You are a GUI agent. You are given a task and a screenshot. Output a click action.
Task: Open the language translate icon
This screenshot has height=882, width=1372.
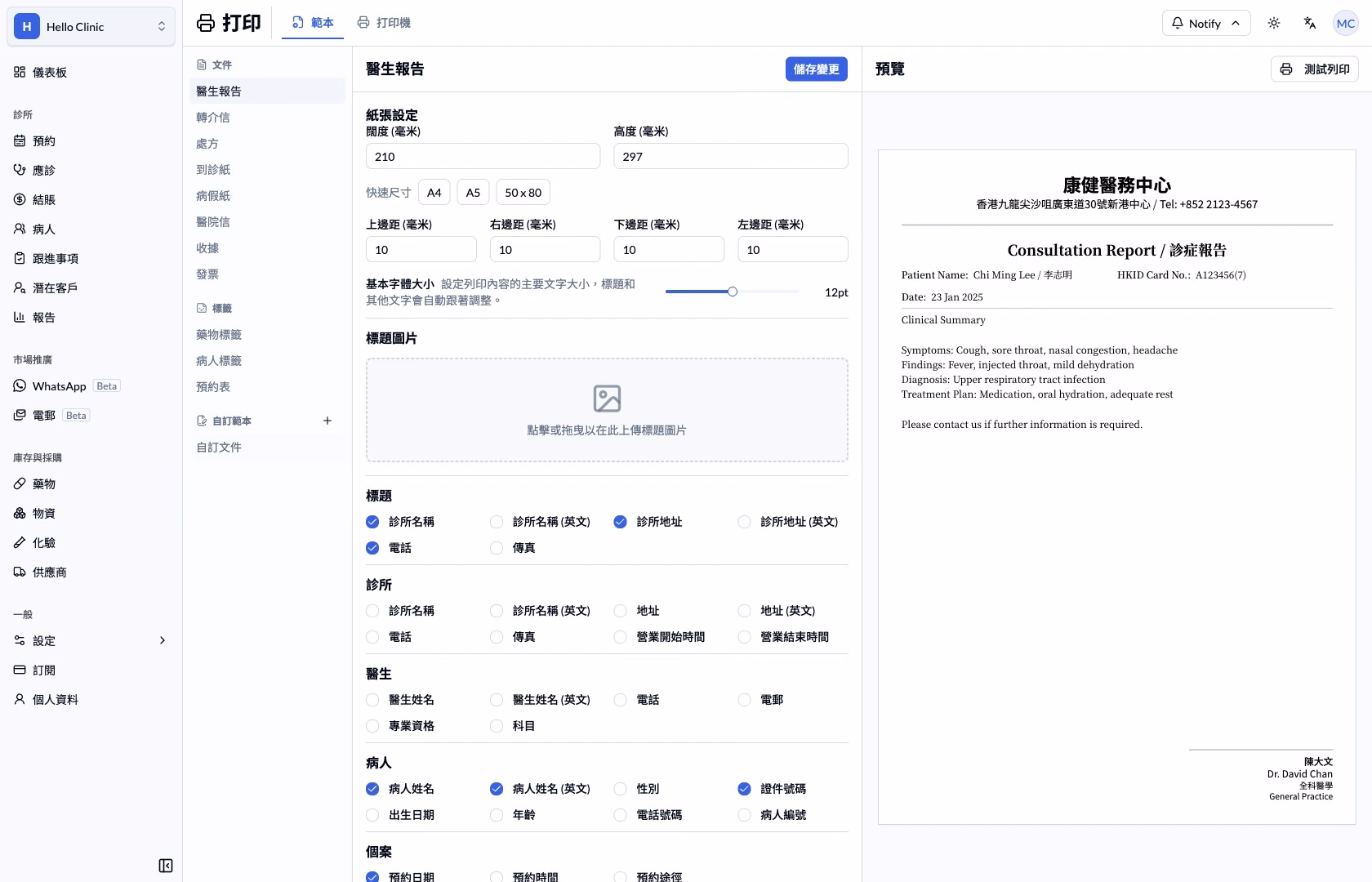[x=1310, y=23]
